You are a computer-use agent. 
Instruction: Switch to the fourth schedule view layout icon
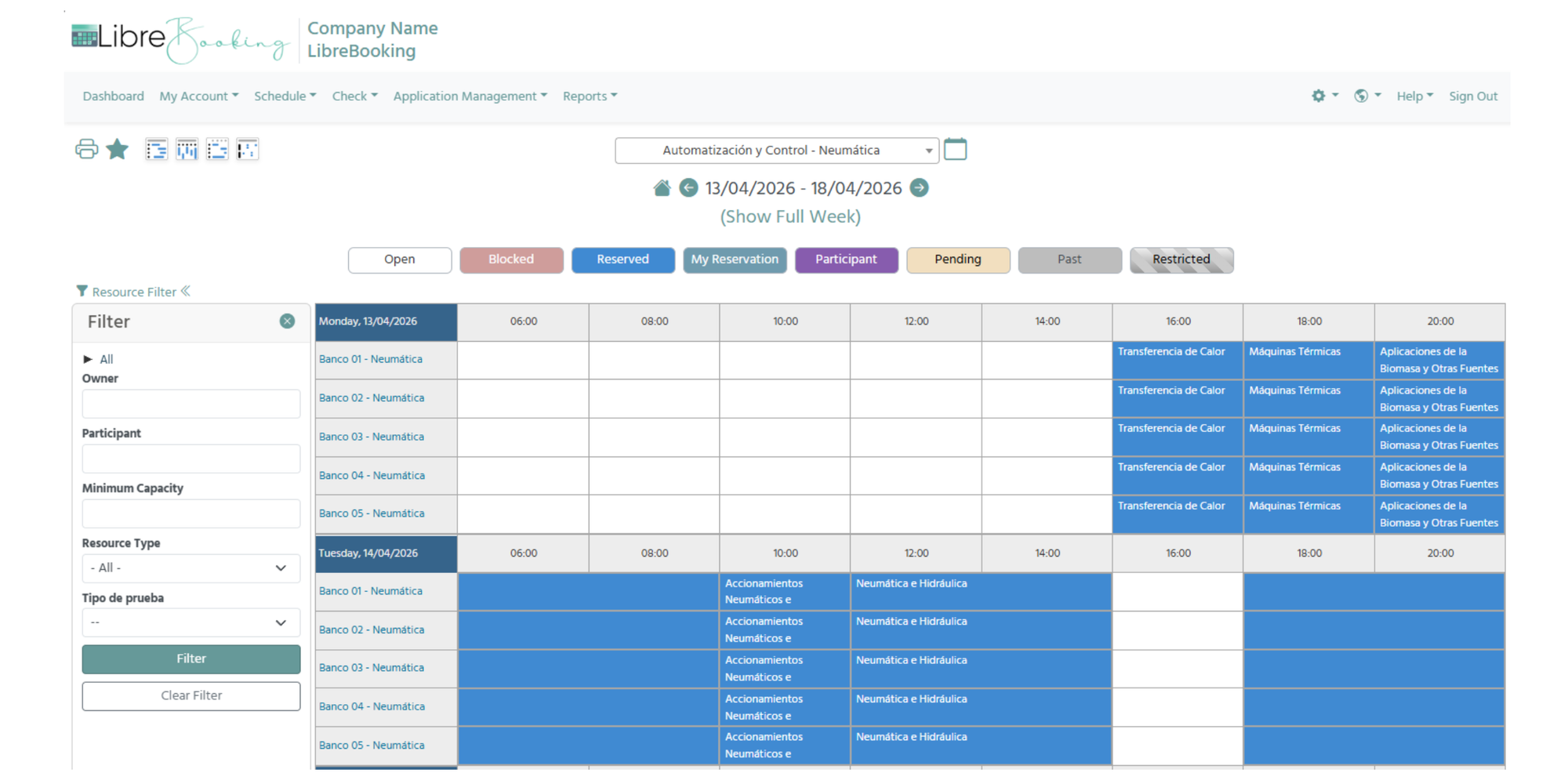[x=248, y=149]
